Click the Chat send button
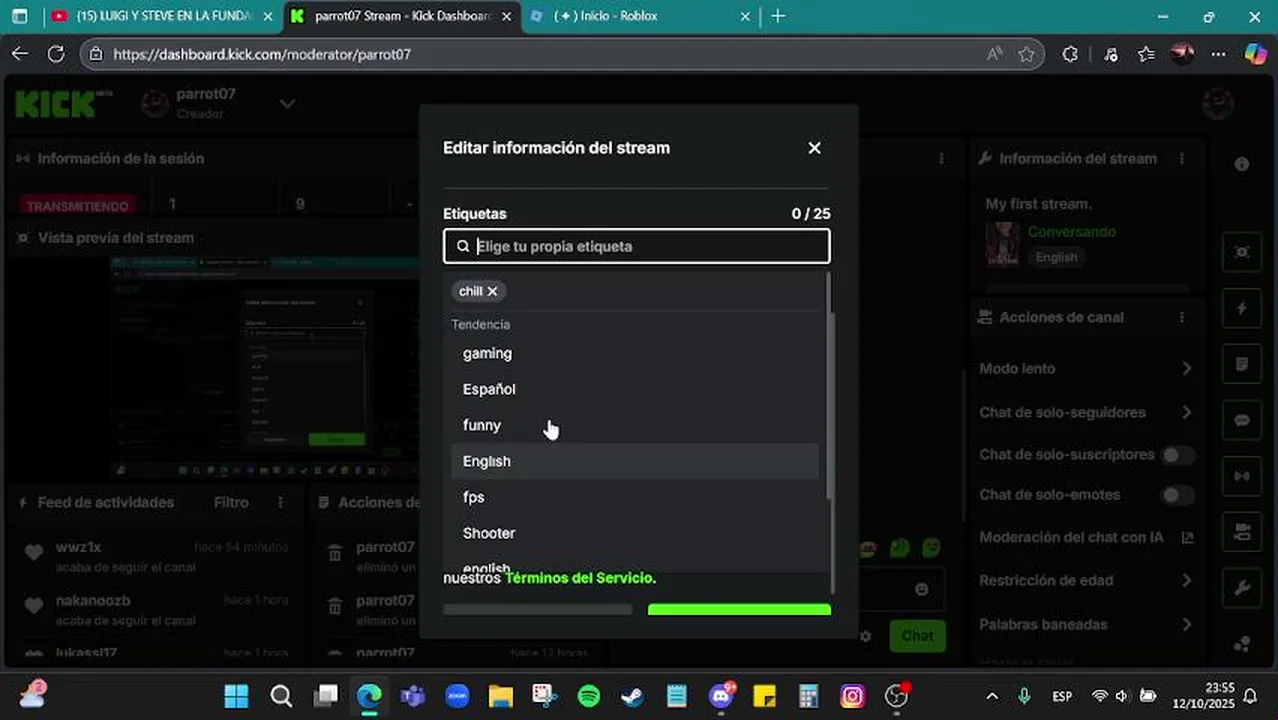The width and height of the screenshot is (1278, 720). coord(917,635)
